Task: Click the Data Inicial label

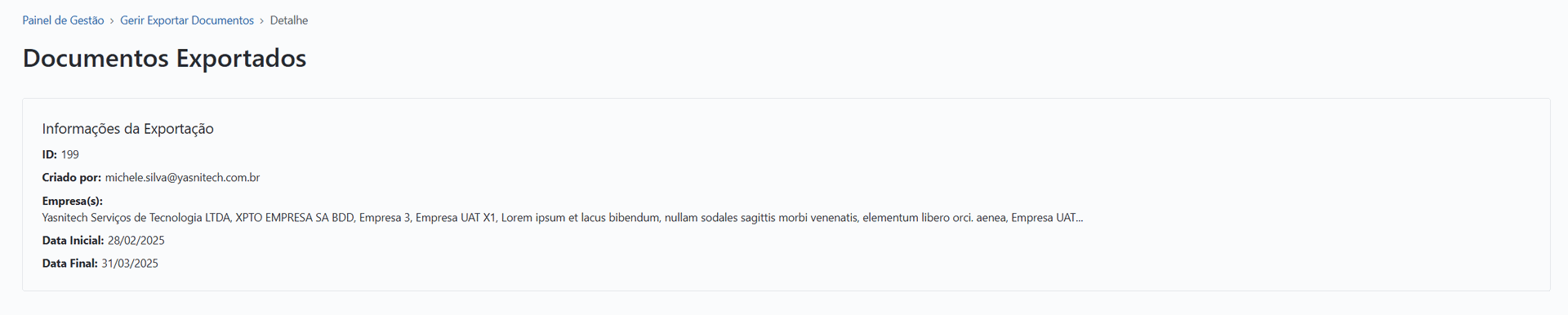Action: pos(73,241)
